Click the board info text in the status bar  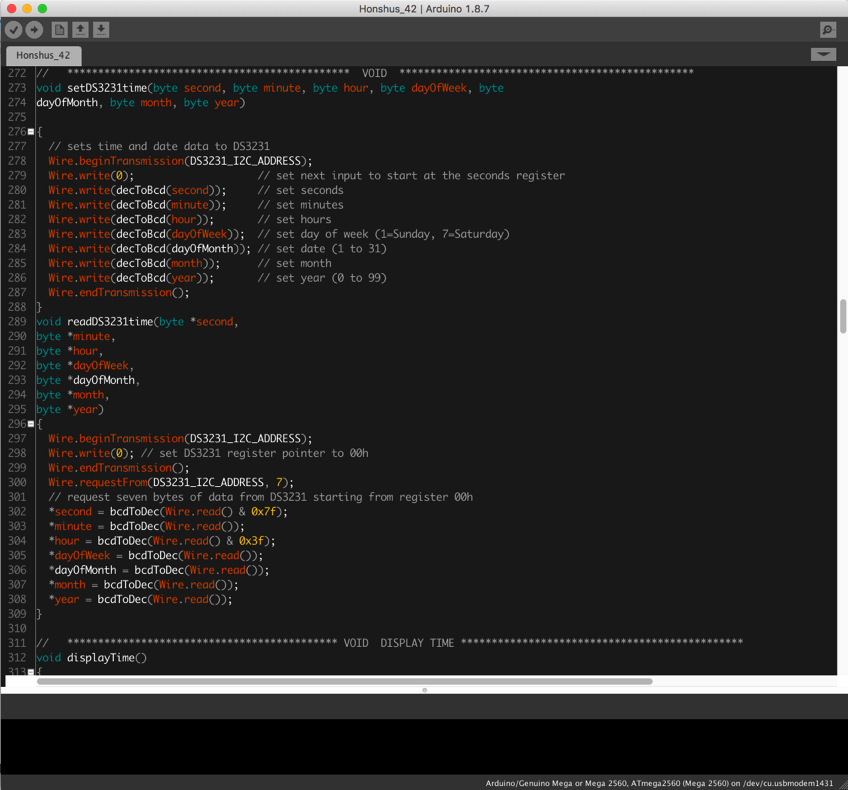click(x=659, y=783)
